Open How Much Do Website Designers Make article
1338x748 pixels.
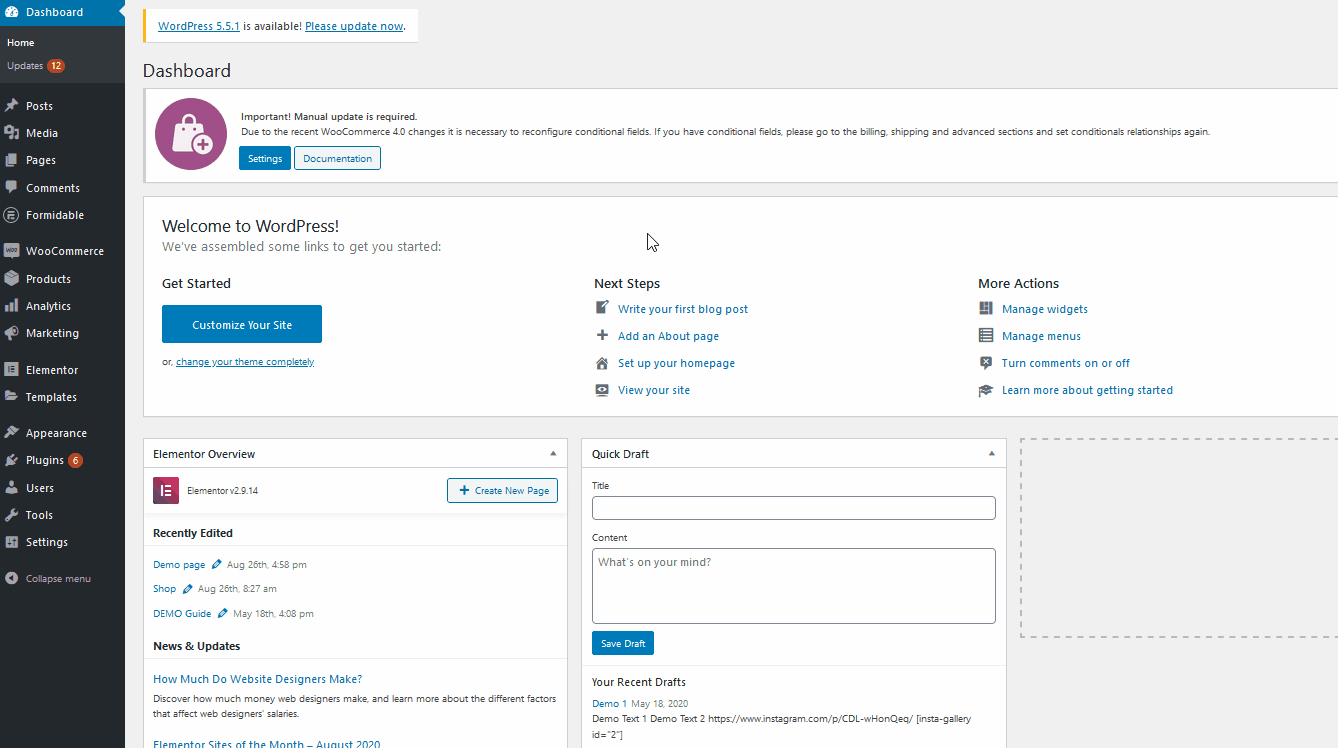(258, 679)
